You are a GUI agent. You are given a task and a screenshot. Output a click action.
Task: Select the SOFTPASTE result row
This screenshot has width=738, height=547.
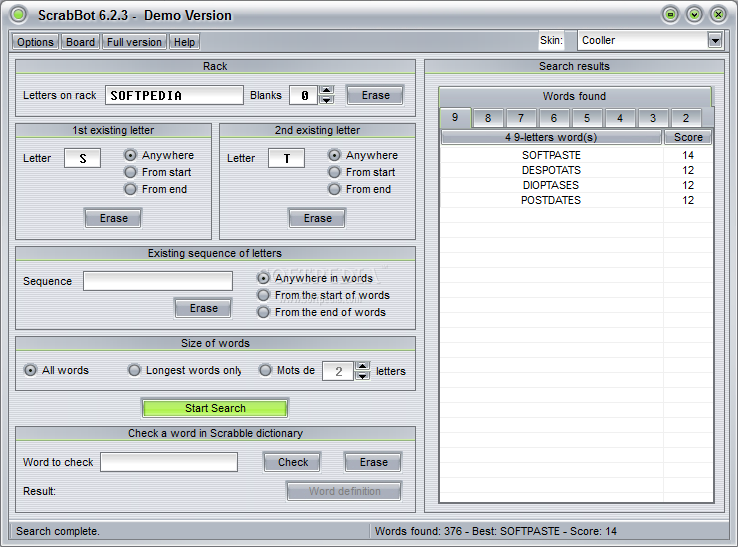(x=577, y=155)
